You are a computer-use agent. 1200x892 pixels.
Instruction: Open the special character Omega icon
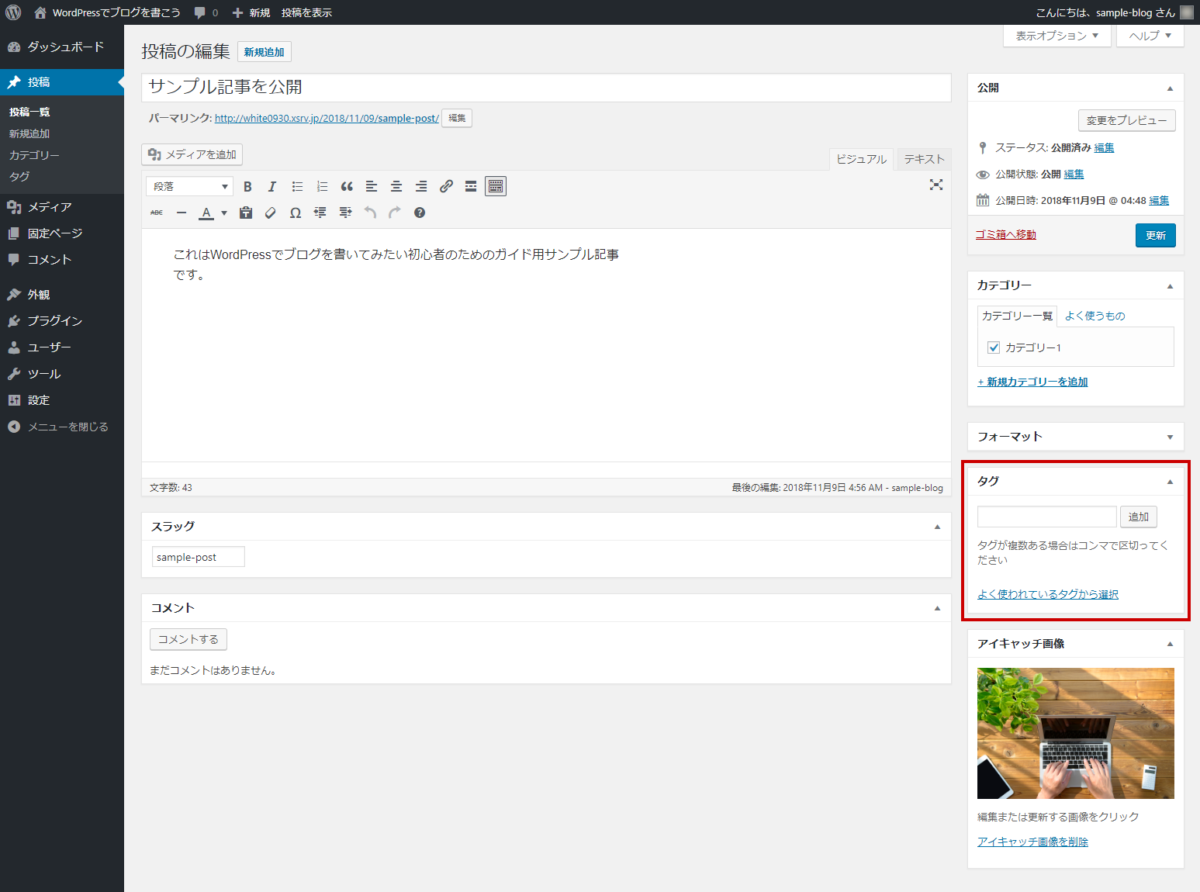[295, 213]
